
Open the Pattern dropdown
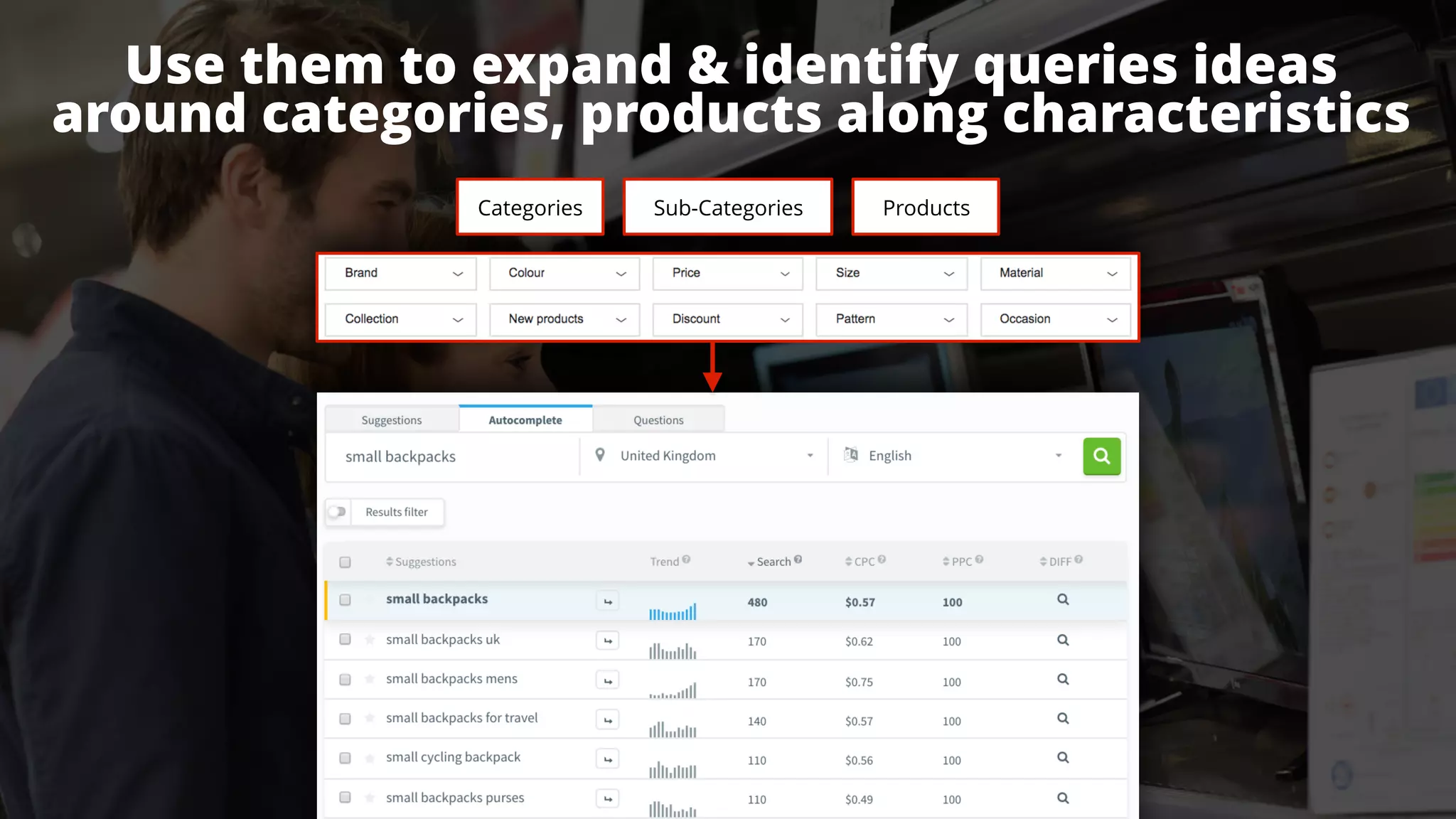coord(892,320)
